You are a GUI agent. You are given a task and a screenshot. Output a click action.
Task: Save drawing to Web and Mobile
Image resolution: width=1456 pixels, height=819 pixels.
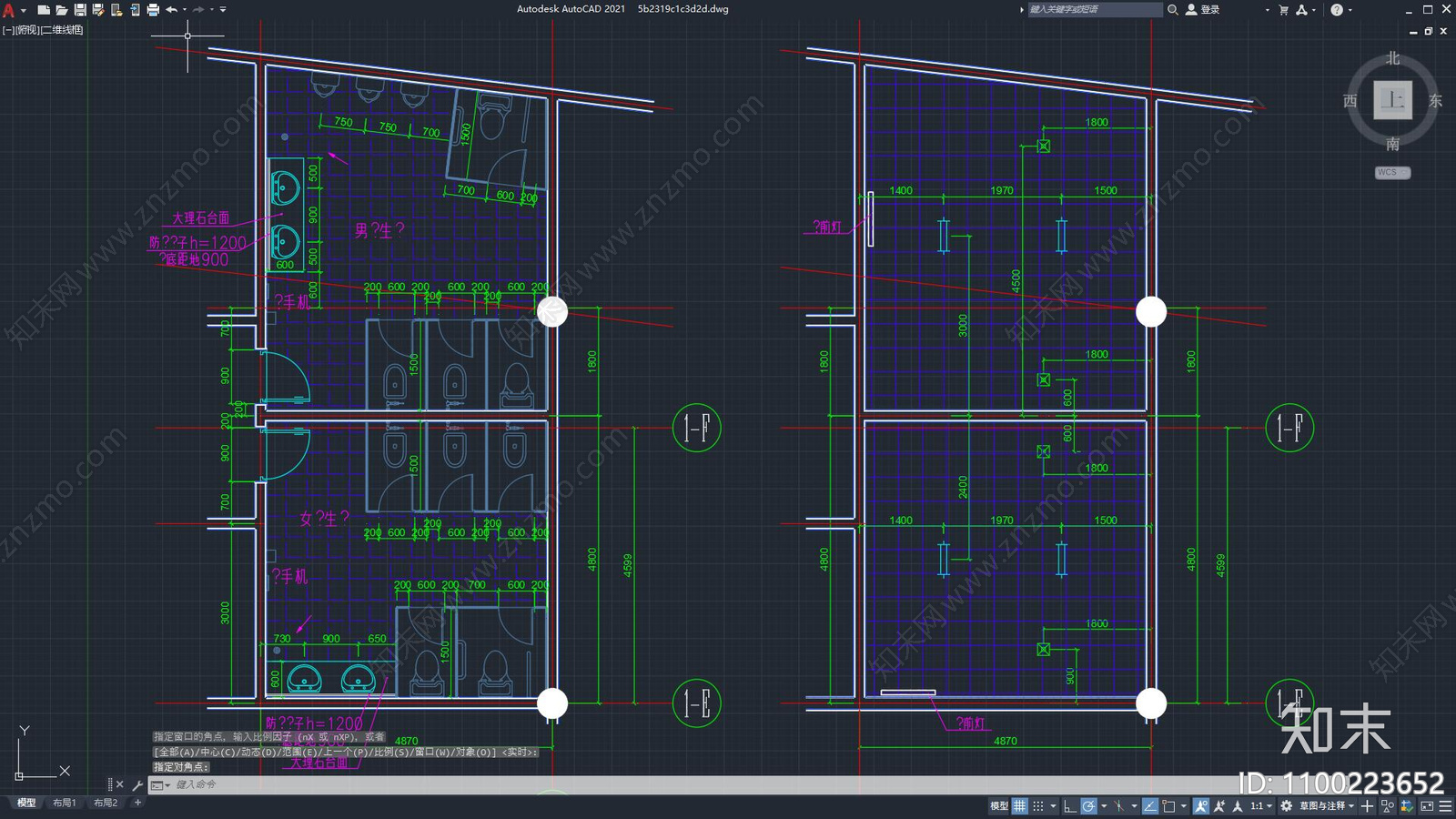[135, 10]
